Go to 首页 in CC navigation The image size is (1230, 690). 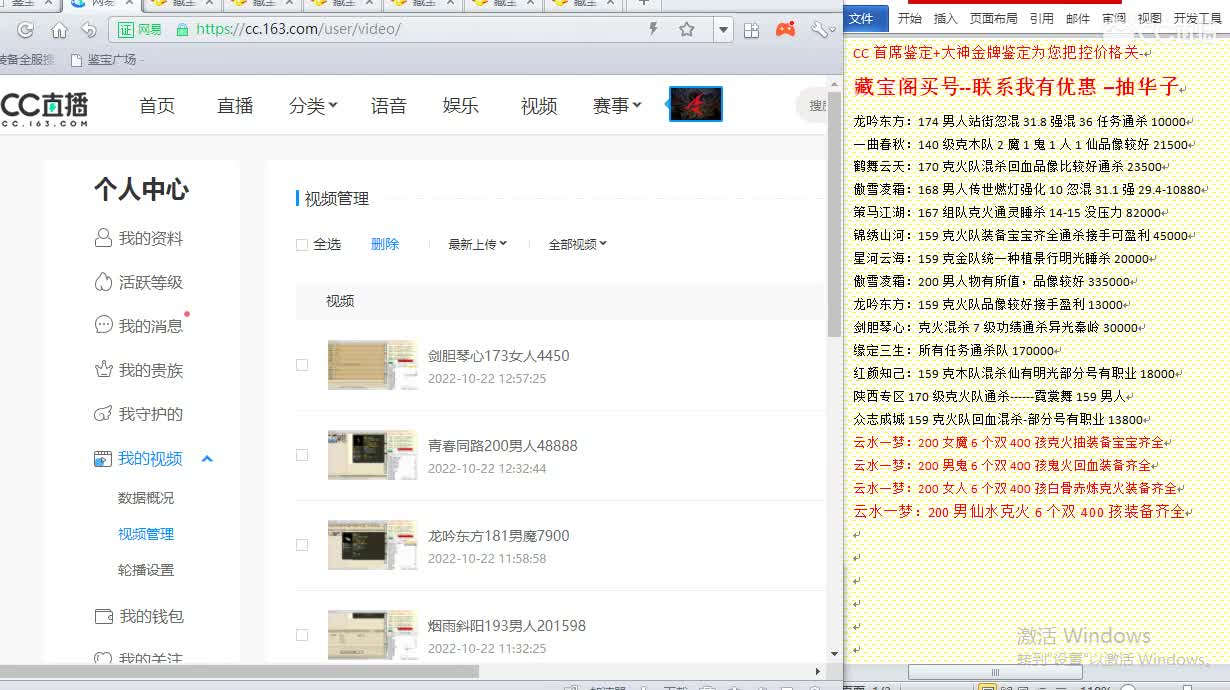point(157,105)
